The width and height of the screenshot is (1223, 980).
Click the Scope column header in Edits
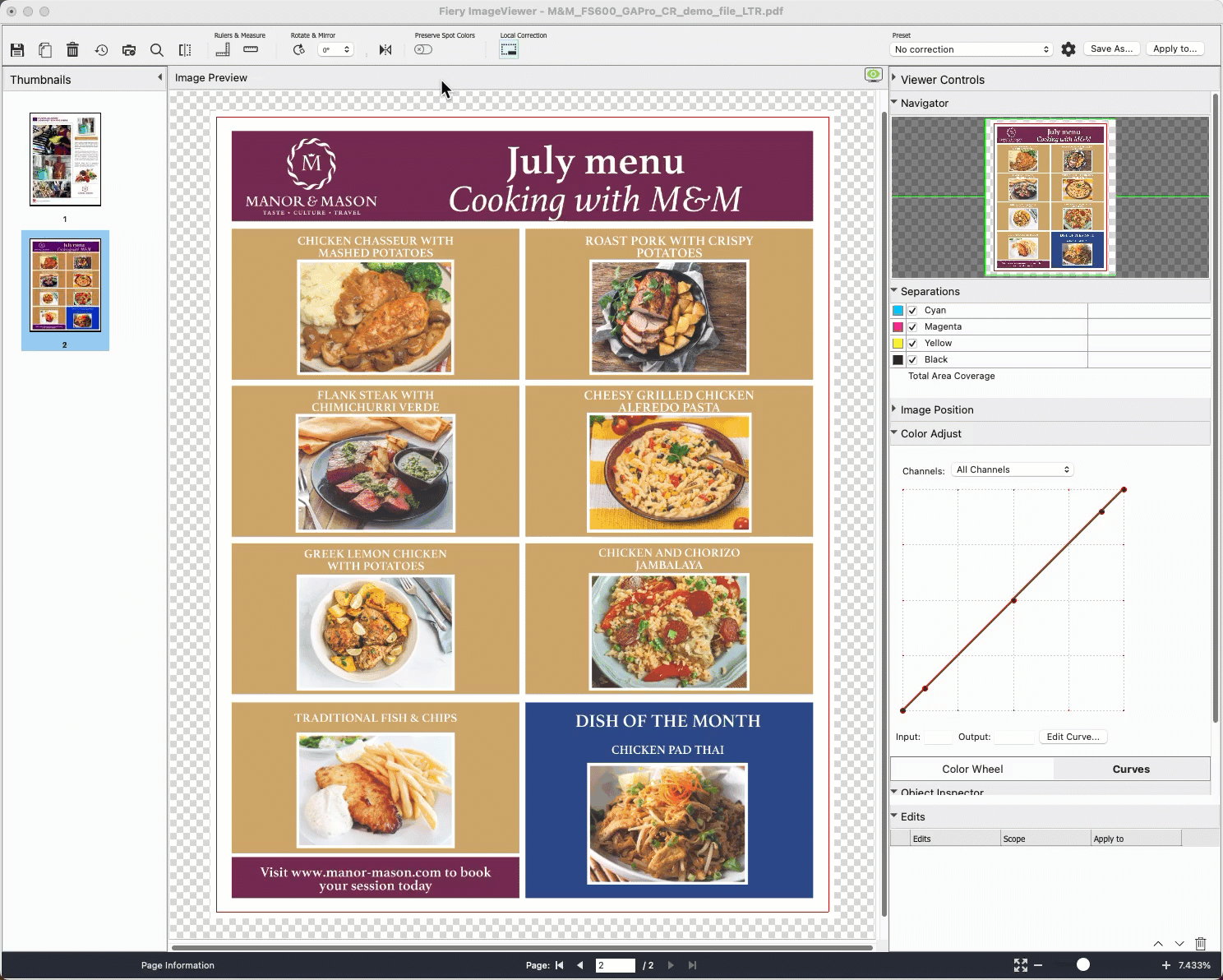pyautogui.click(x=1045, y=839)
